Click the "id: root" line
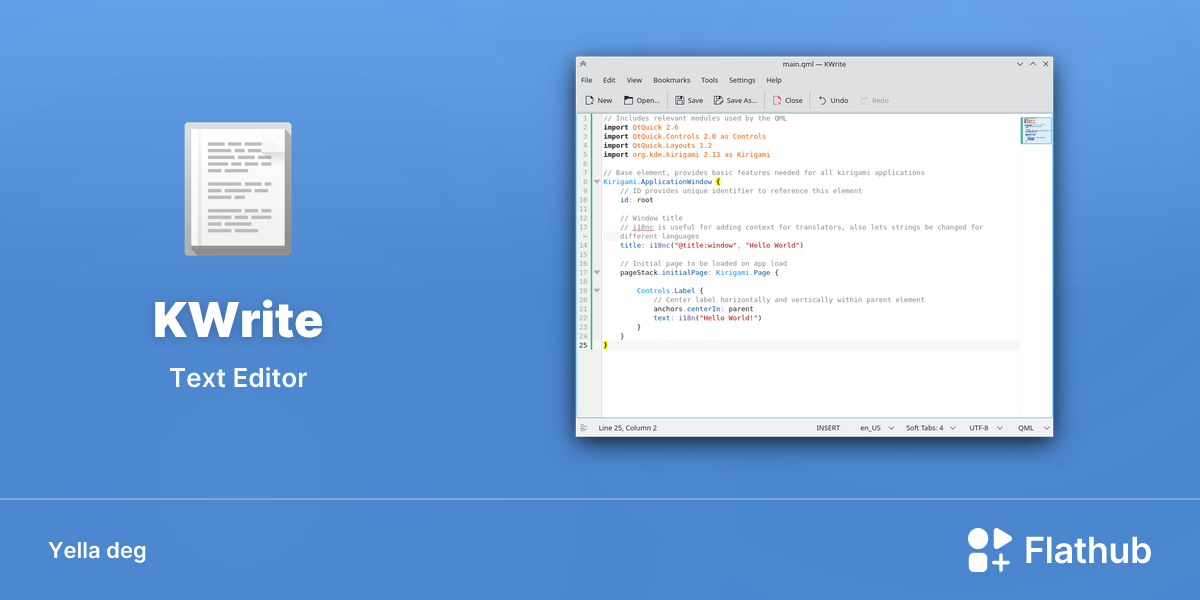This screenshot has height=600, width=1200. coord(636,199)
